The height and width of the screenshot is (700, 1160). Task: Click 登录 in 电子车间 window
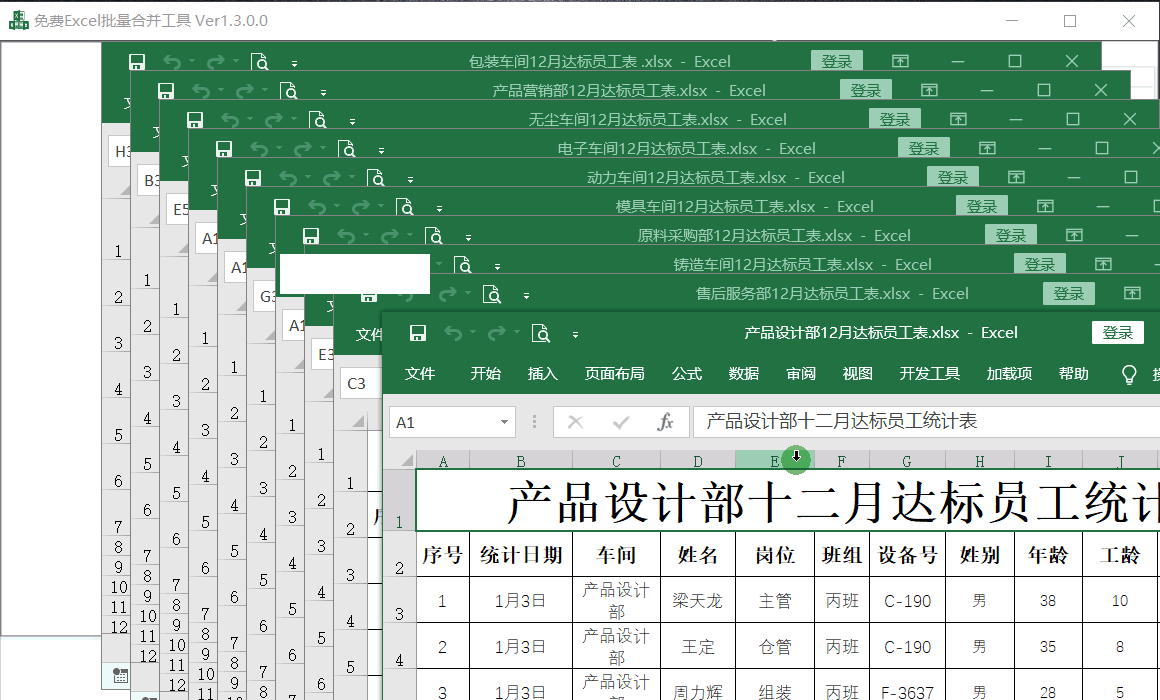[x=923, y=148]
